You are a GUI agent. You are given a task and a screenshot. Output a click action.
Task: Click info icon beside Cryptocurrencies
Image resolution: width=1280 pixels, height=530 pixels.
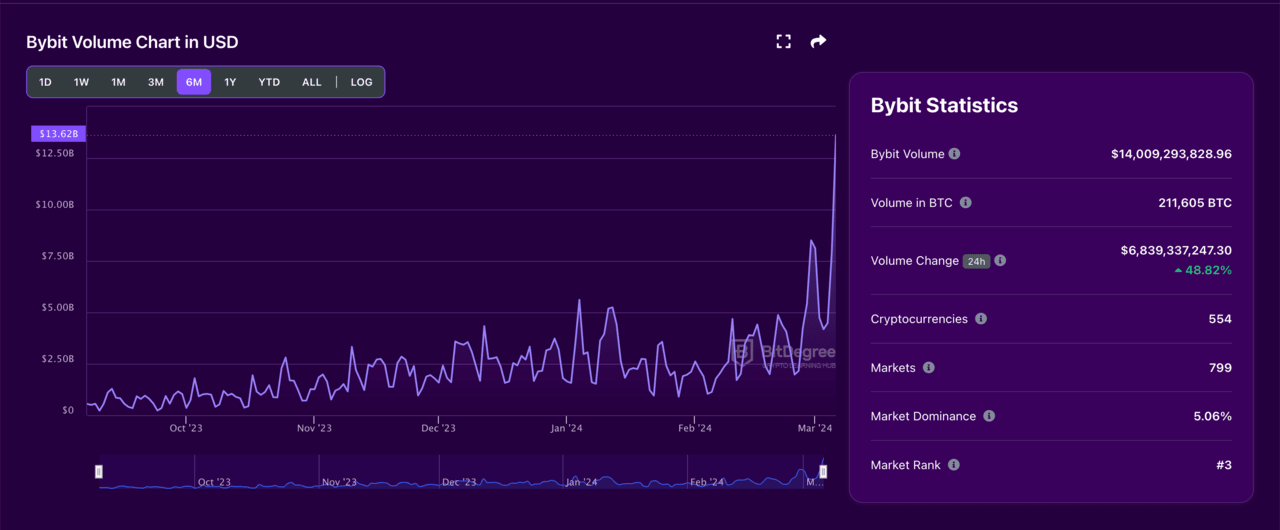click(x=981, y=319)
